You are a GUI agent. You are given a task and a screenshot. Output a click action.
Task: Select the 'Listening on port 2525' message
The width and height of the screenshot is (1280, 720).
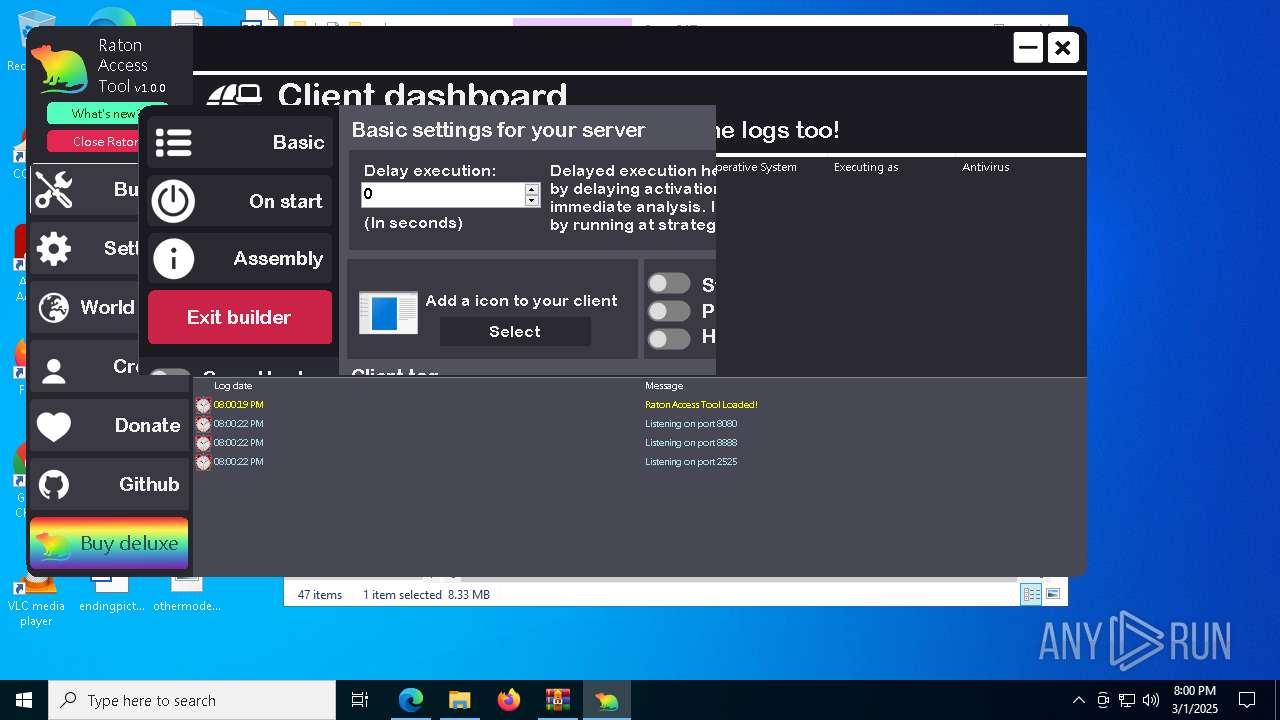coord(691,462)
